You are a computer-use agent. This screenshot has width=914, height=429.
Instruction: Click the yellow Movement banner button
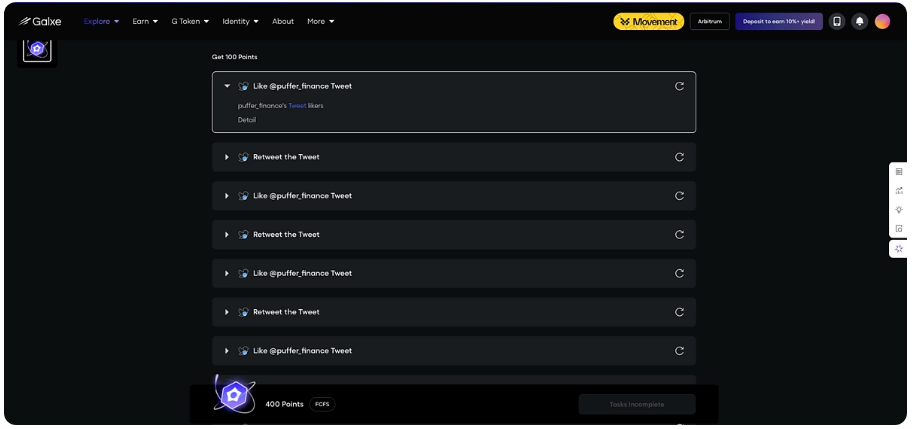(x=648, y=22)
